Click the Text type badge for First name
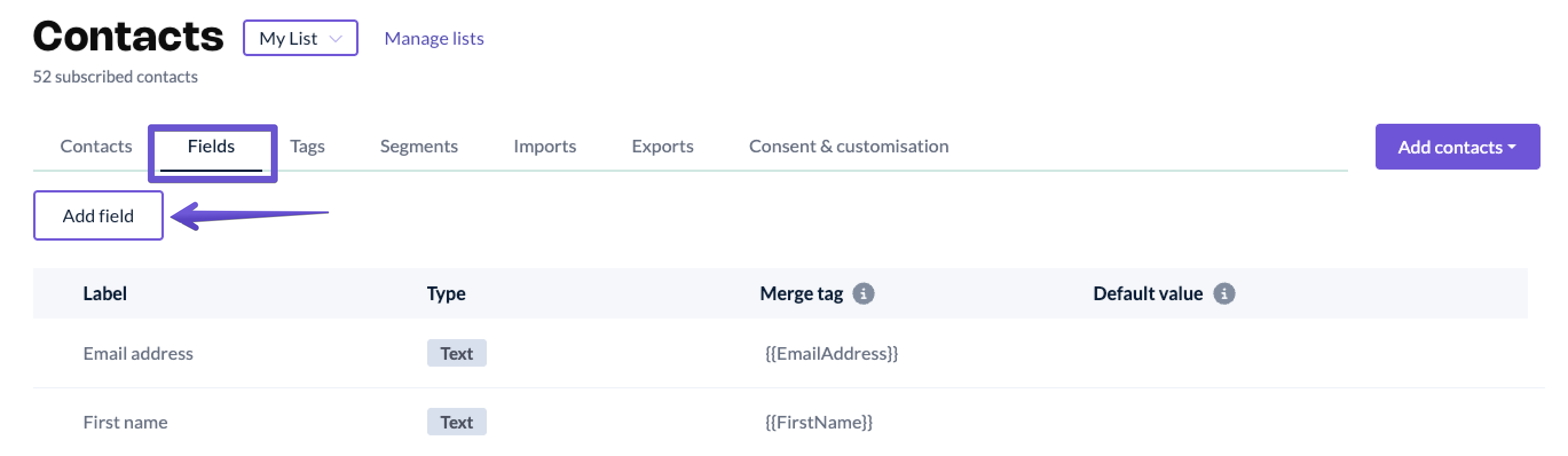The width and height of the screenshot is (1568, 456). pos(456,422)
